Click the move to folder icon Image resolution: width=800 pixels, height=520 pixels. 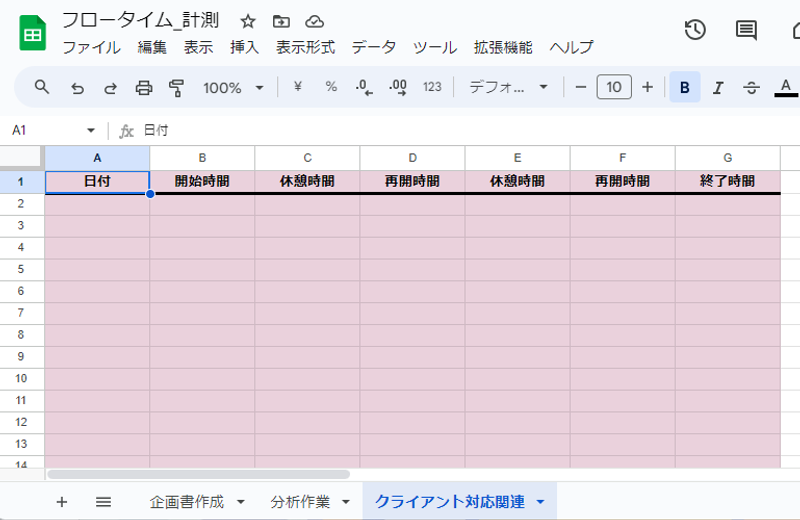coord(281,21)
